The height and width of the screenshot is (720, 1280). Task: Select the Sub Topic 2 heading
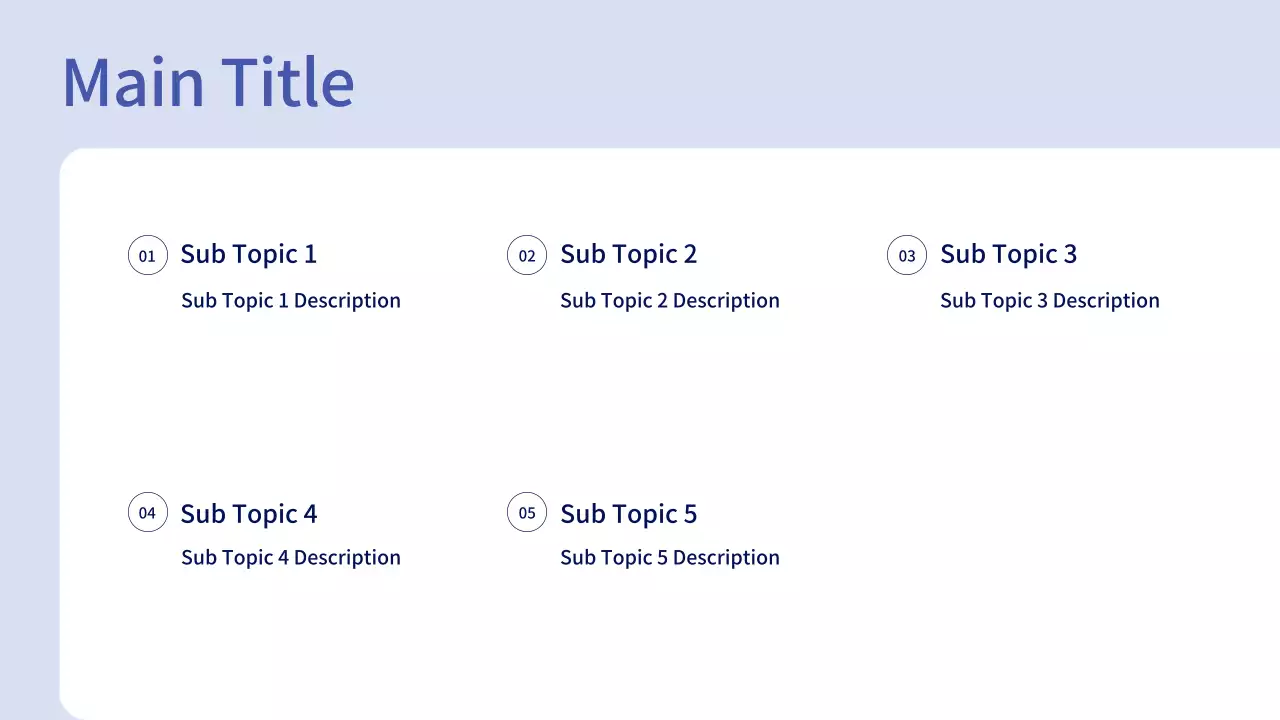(628, 254)
